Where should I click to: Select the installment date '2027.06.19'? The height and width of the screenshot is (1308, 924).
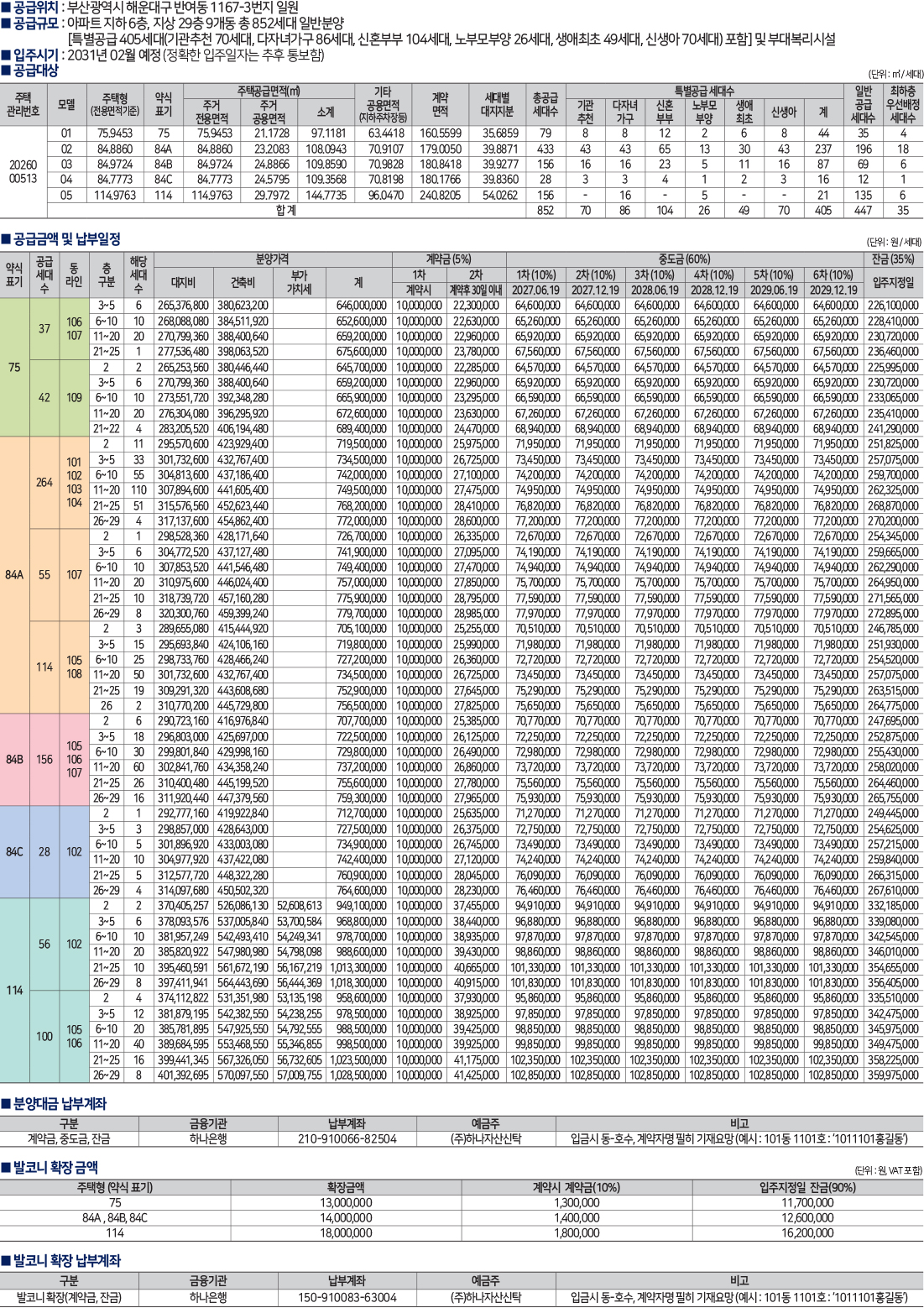click(537, 290)
